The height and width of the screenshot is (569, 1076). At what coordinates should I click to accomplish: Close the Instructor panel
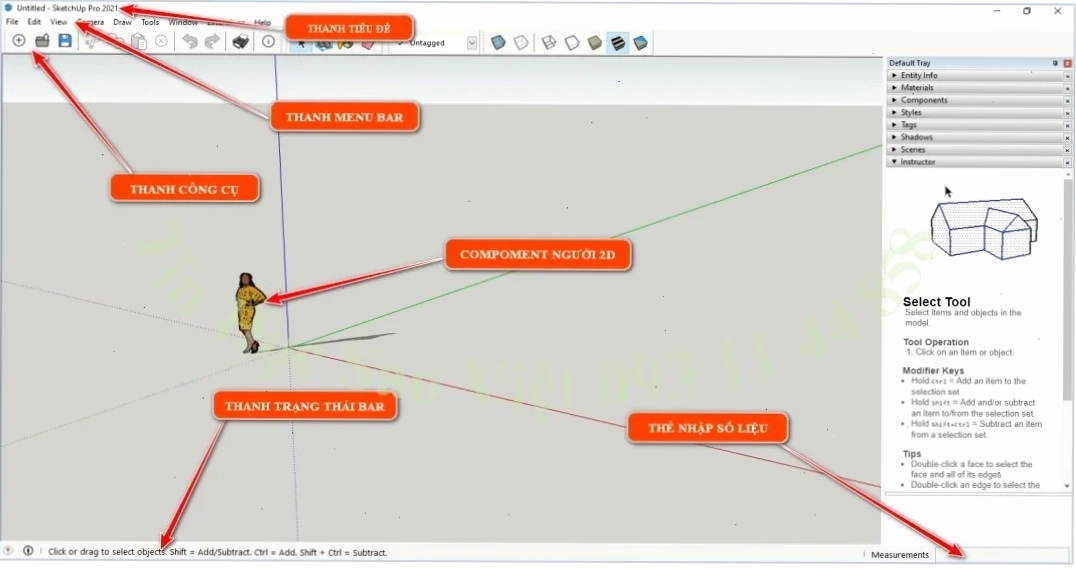[x=1067, y=163]
